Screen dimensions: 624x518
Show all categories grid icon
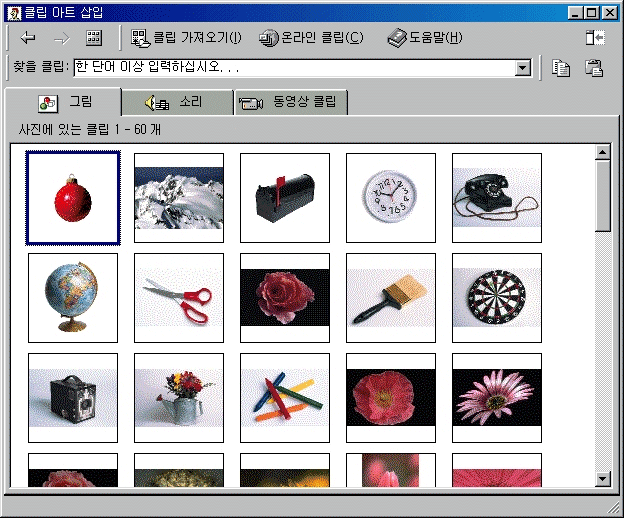[x=94, y=38]
